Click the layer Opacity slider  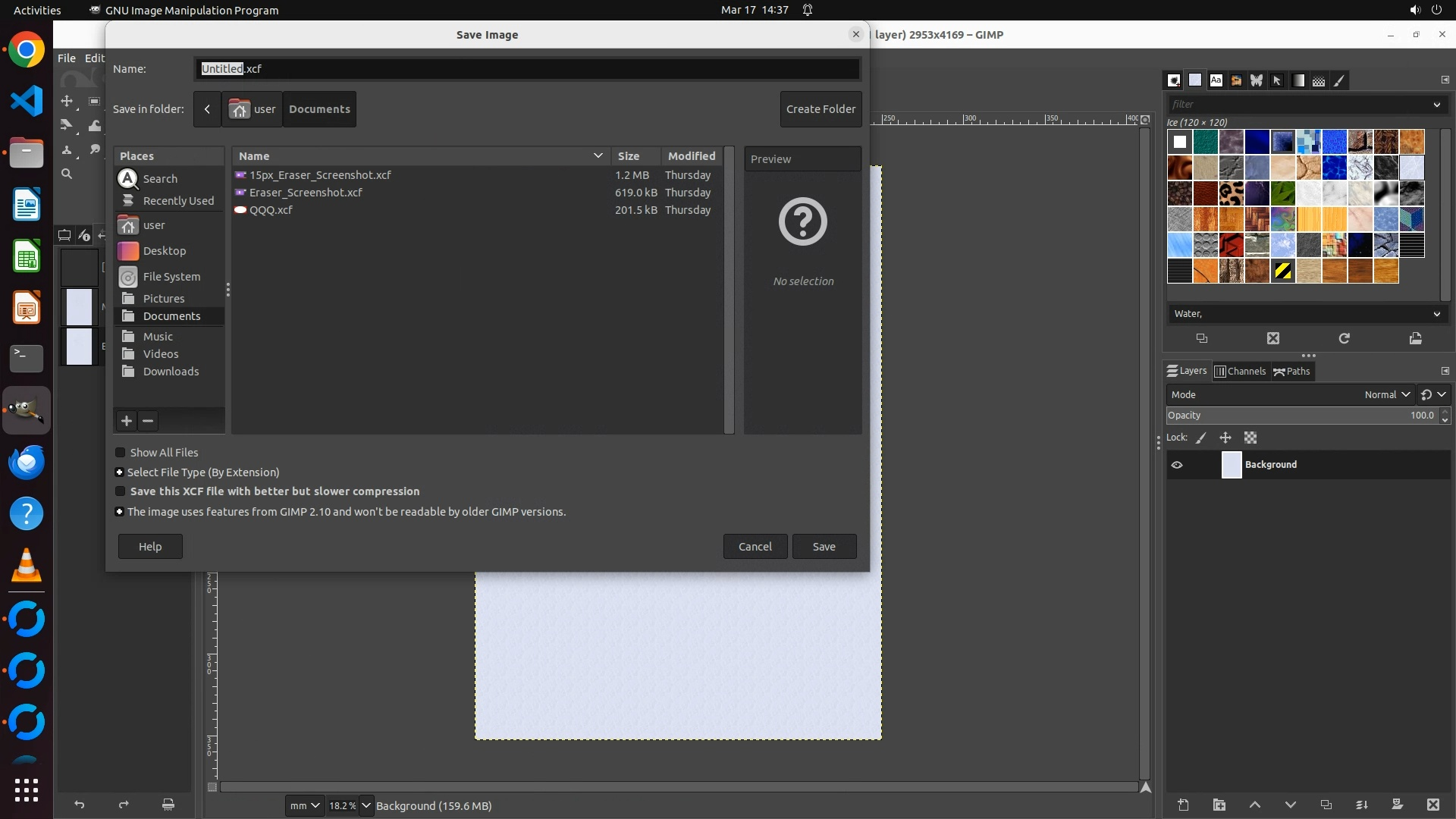1301,416
